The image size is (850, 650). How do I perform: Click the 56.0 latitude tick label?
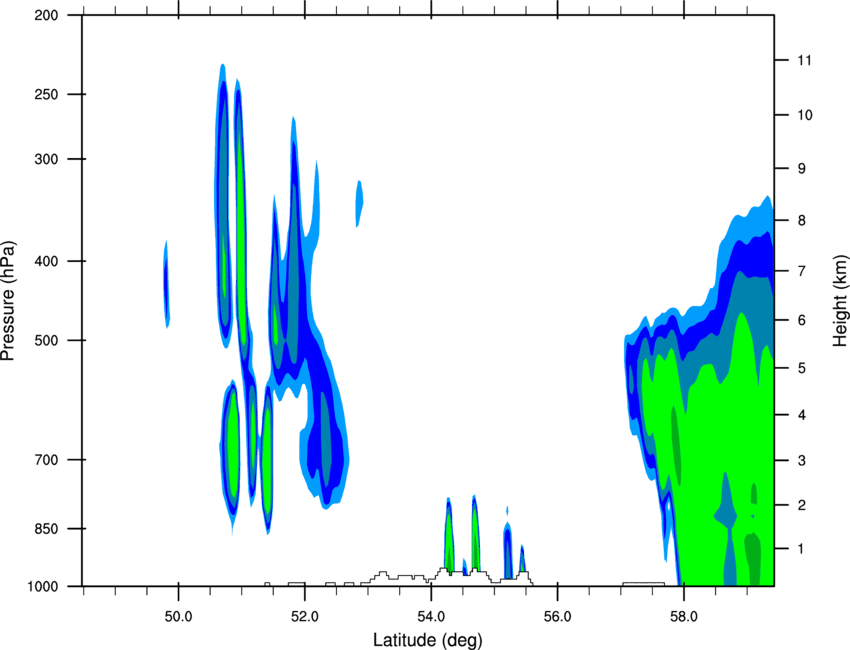[557, 617]
